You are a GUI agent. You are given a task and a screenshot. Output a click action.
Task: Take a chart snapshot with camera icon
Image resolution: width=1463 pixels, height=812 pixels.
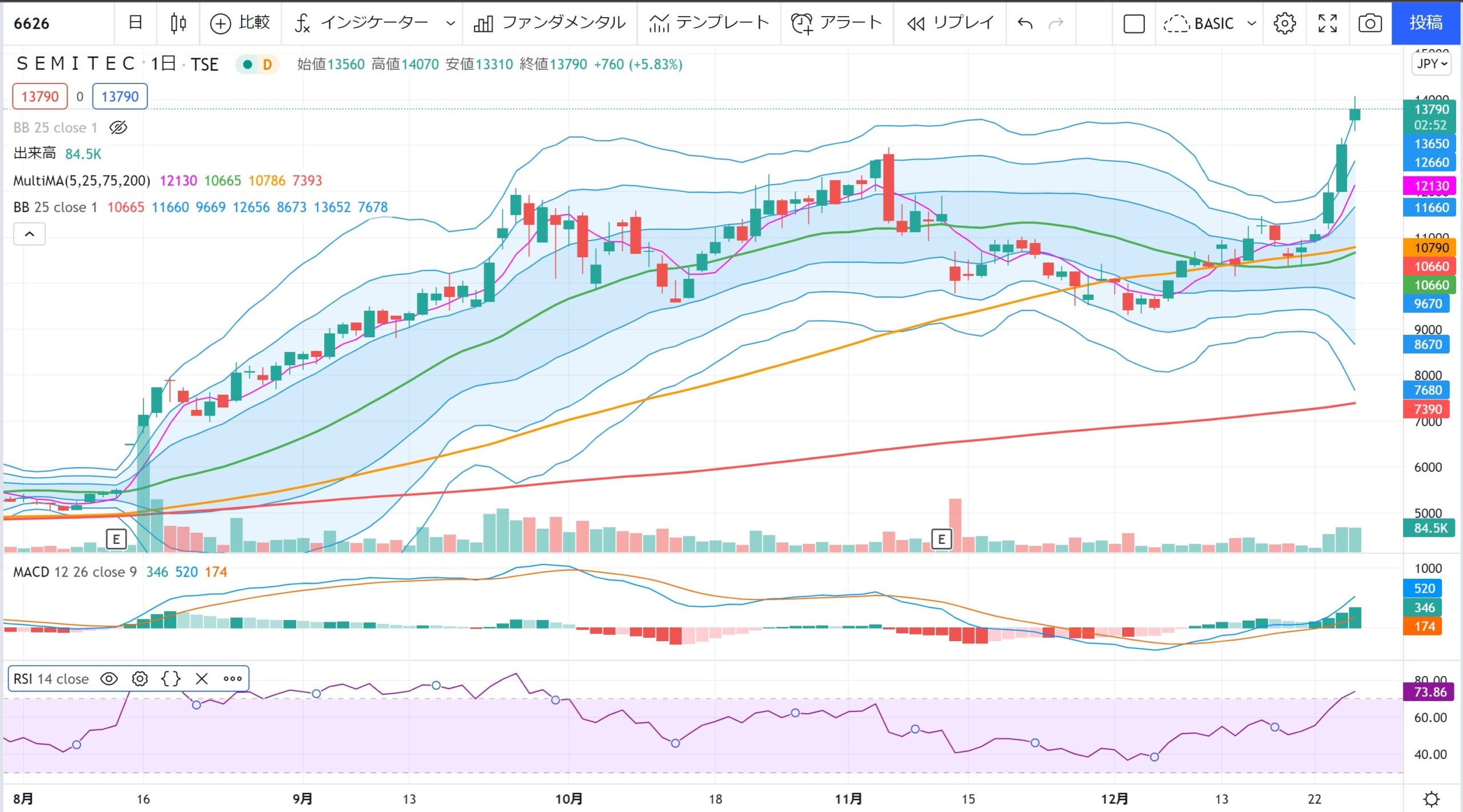coord(1370,23)
